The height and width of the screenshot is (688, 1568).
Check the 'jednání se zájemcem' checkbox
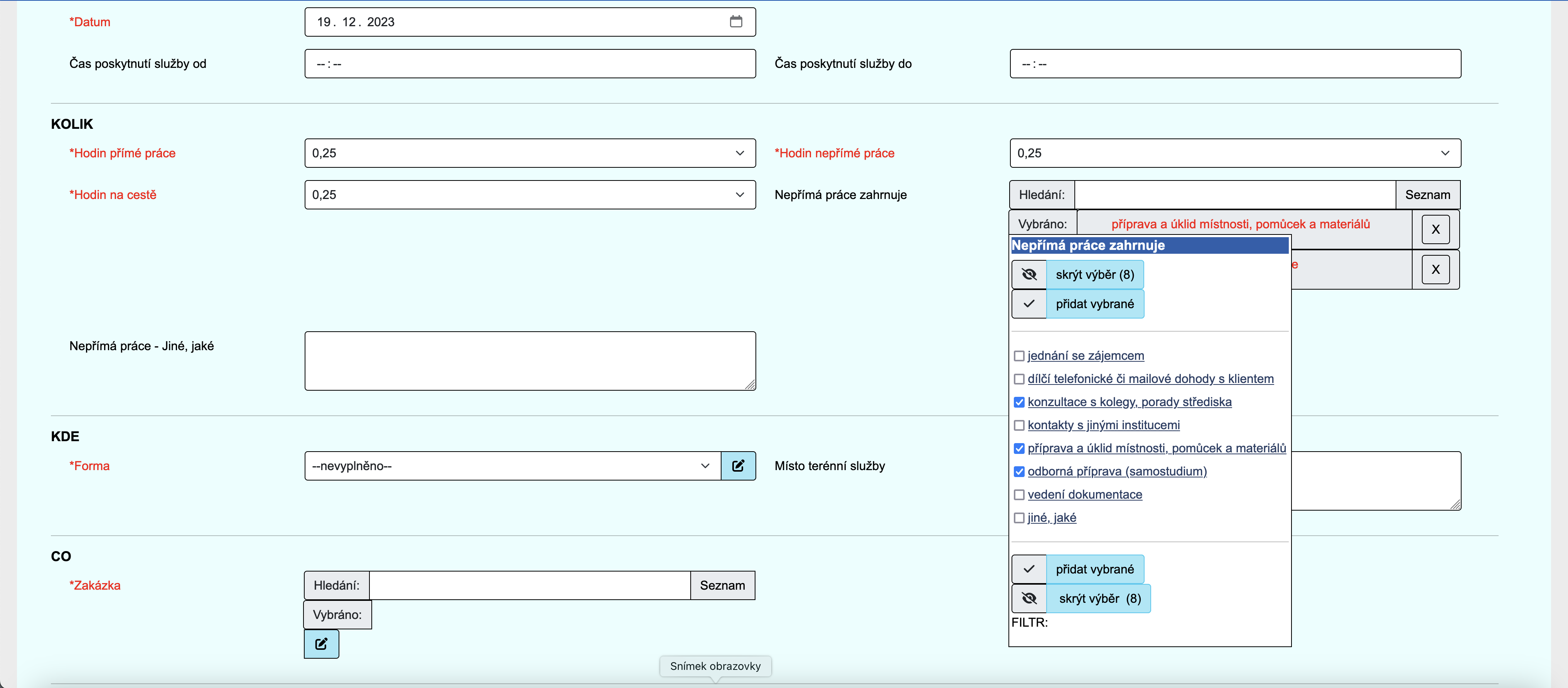click(1019, 356)
